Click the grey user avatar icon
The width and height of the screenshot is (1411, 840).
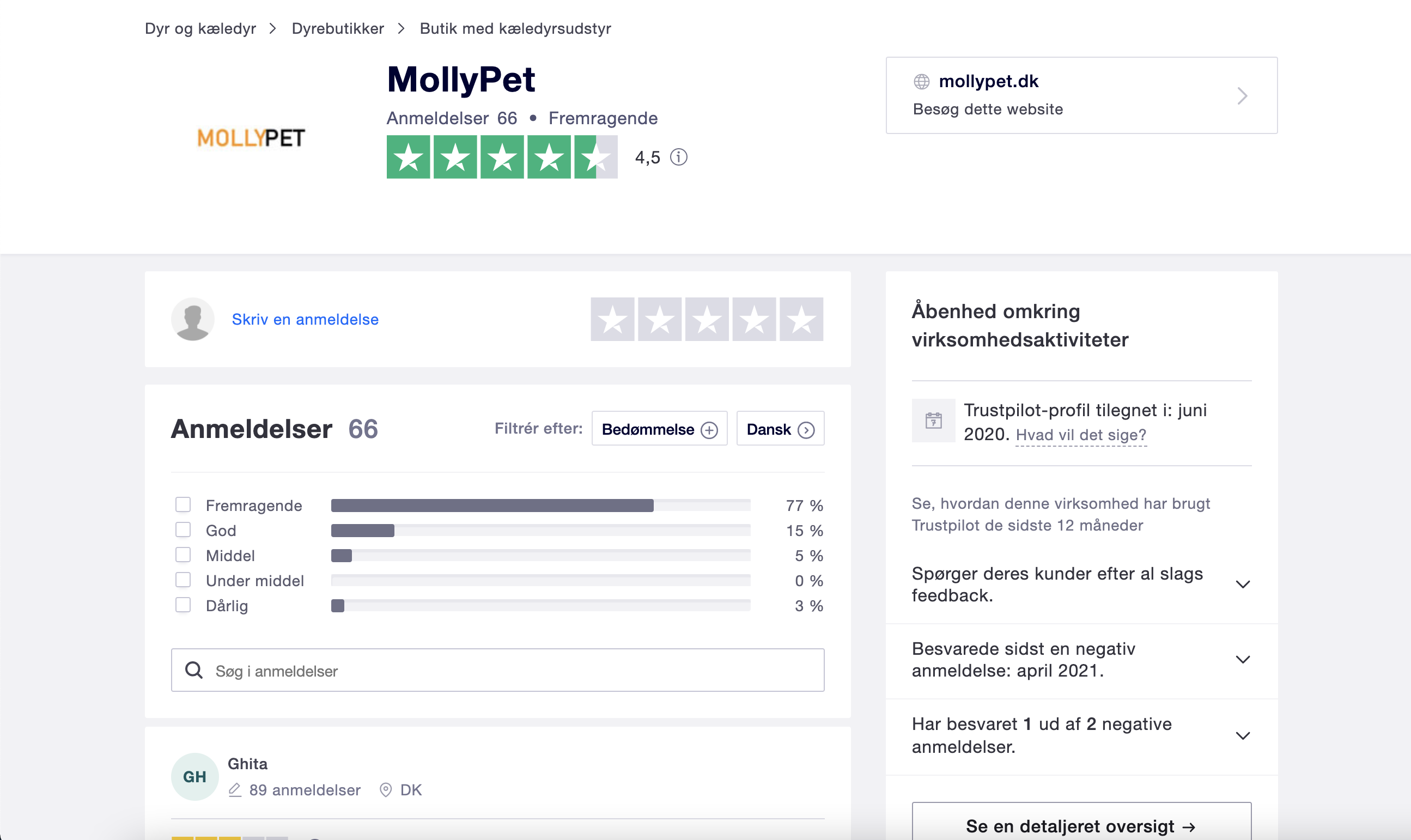pos(192,319)
